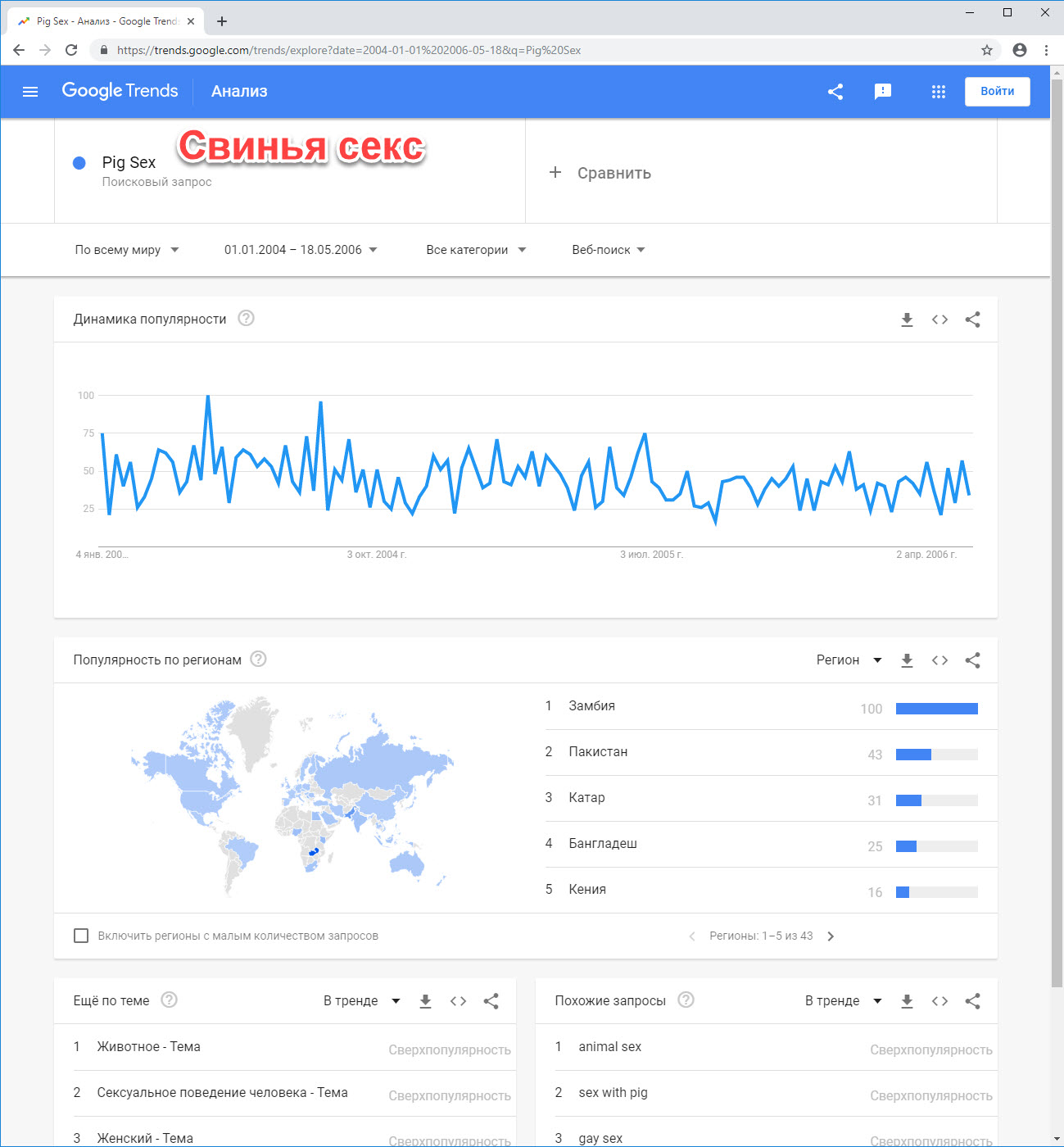Open the date range 01.01.2004 – 18.05.2006 dropdown
Viewport: 1064px width, 1147px height.
pyautogui.click(x=301, y=250)
